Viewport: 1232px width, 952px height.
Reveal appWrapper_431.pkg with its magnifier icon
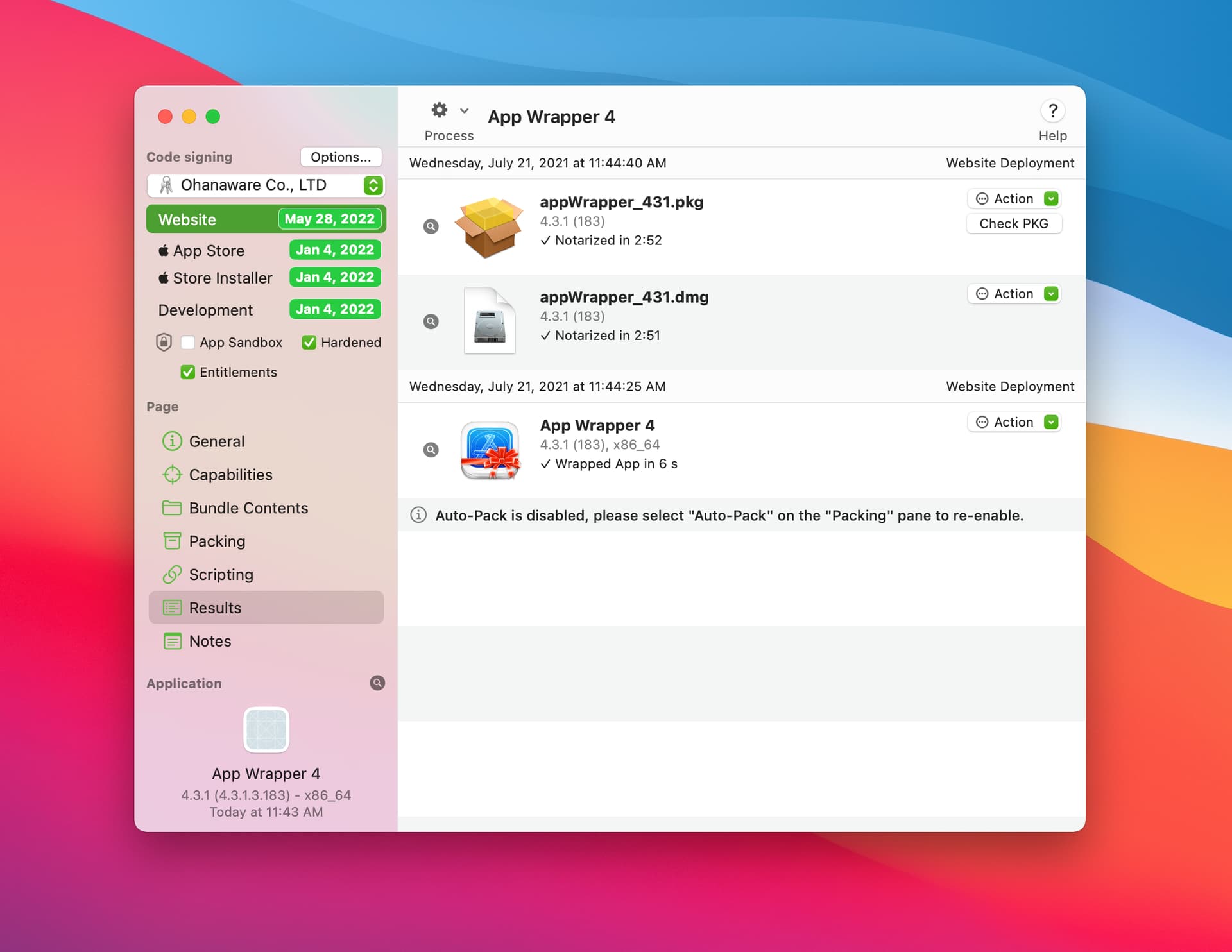[431, 226]
